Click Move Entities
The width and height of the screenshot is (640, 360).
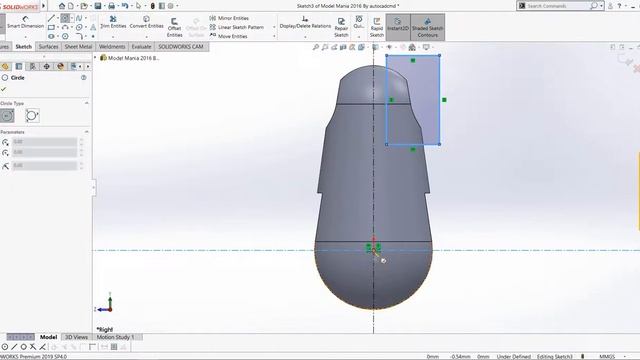pos(228,36)
